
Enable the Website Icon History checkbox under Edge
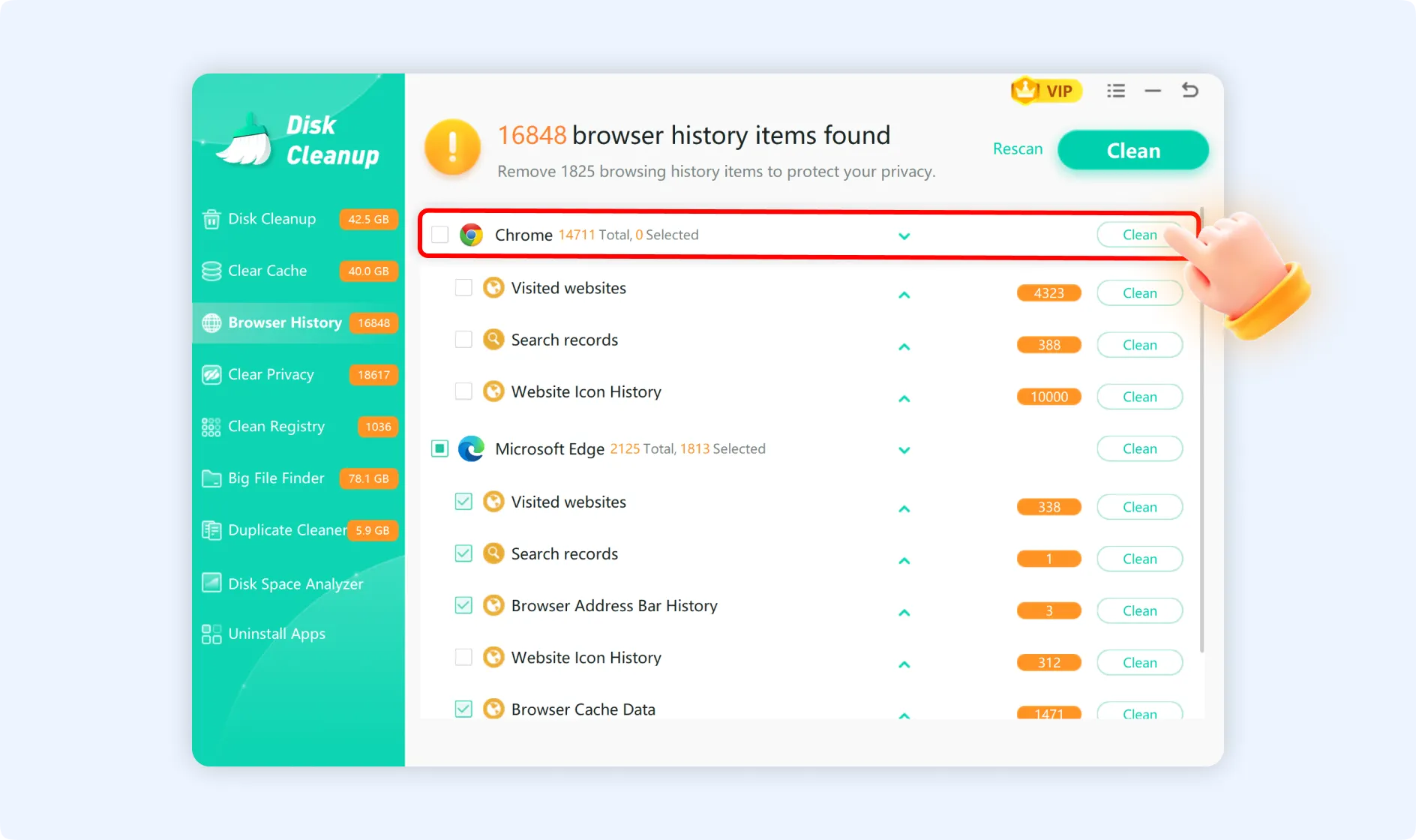click(x=463, y=656)
